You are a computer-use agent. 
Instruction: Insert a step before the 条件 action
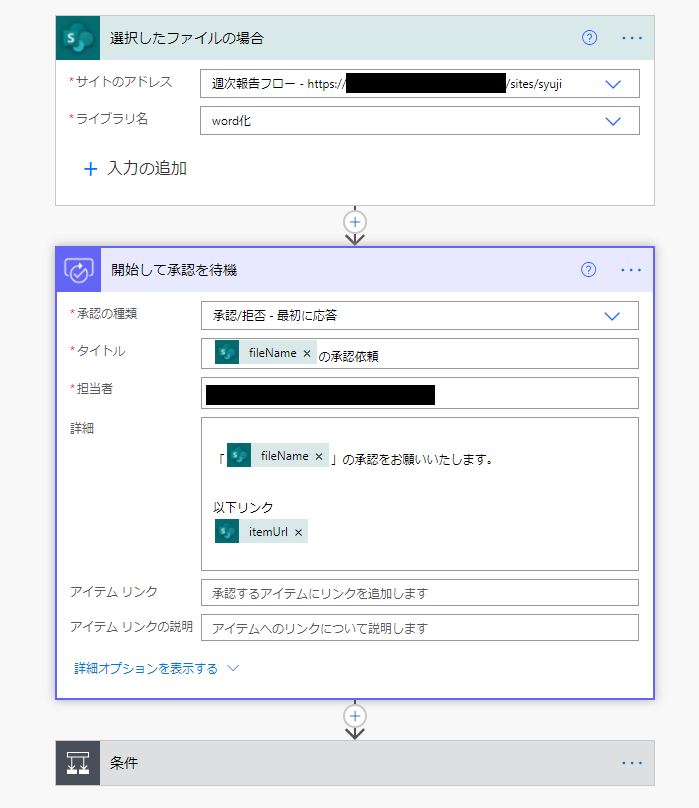coord(354,716)
